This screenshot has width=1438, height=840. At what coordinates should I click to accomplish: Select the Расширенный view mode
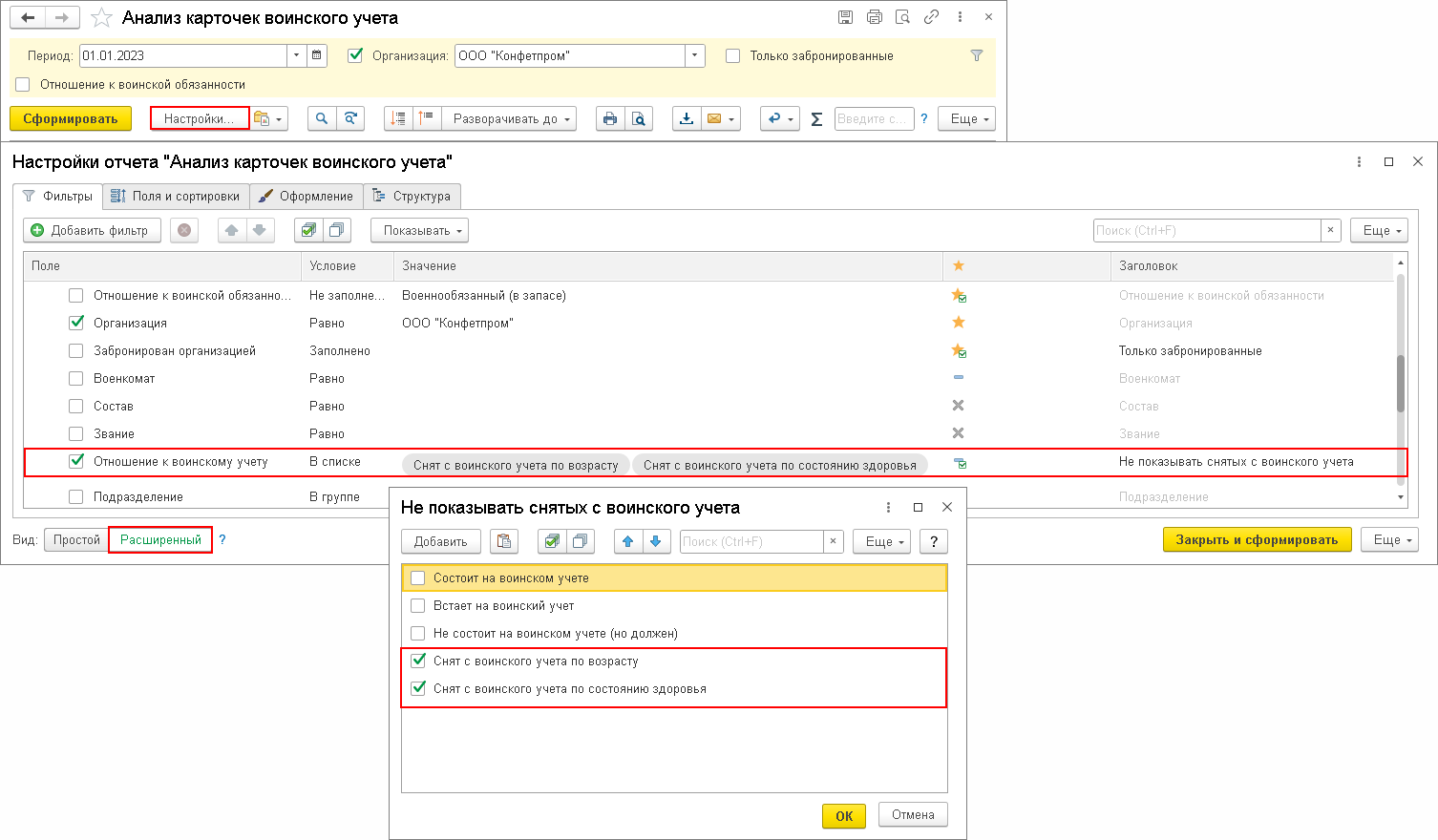tap(160, 539)
